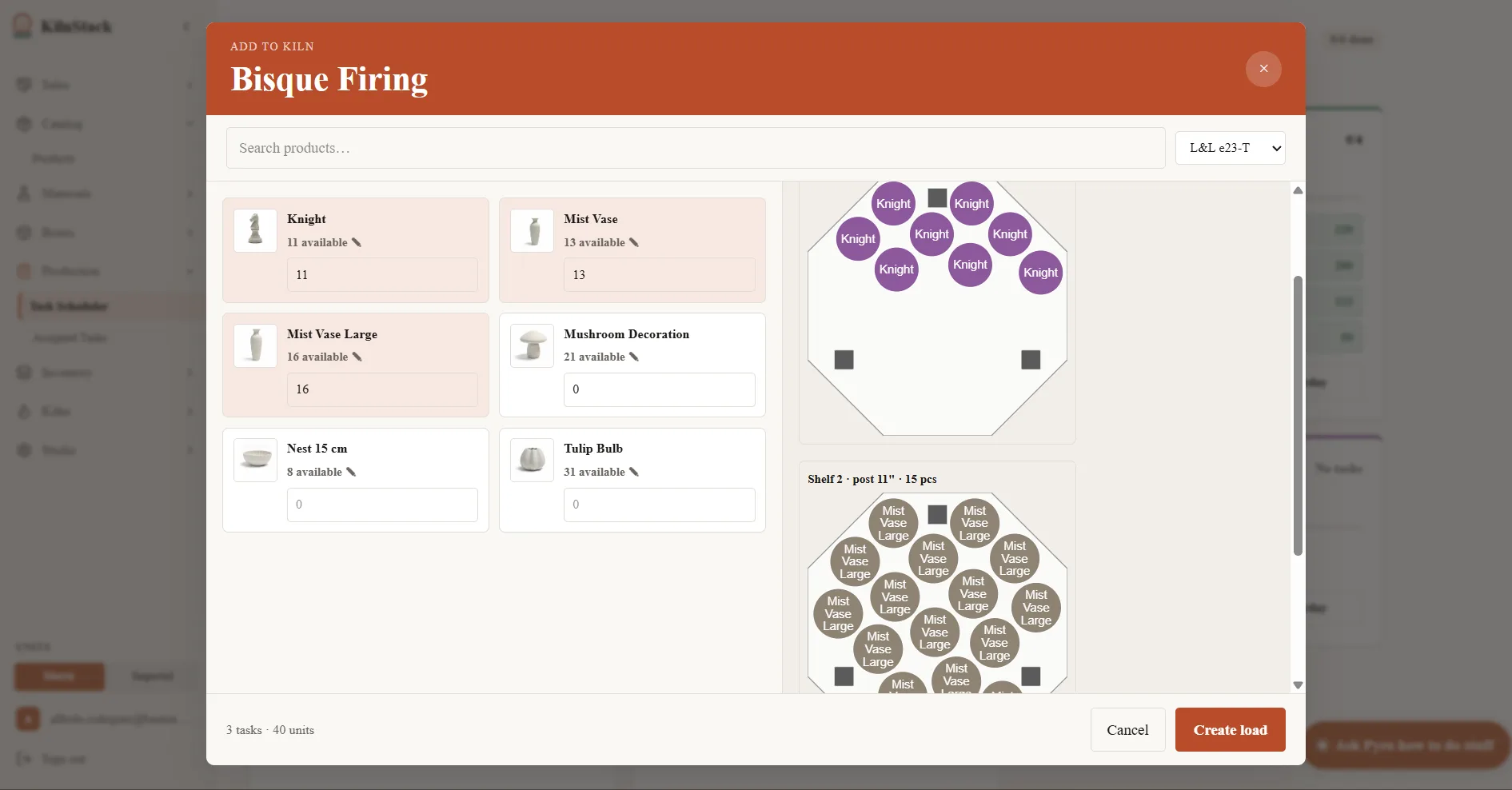
Task: Cancel adding to kiln
Action: (x=1127, y=729)
